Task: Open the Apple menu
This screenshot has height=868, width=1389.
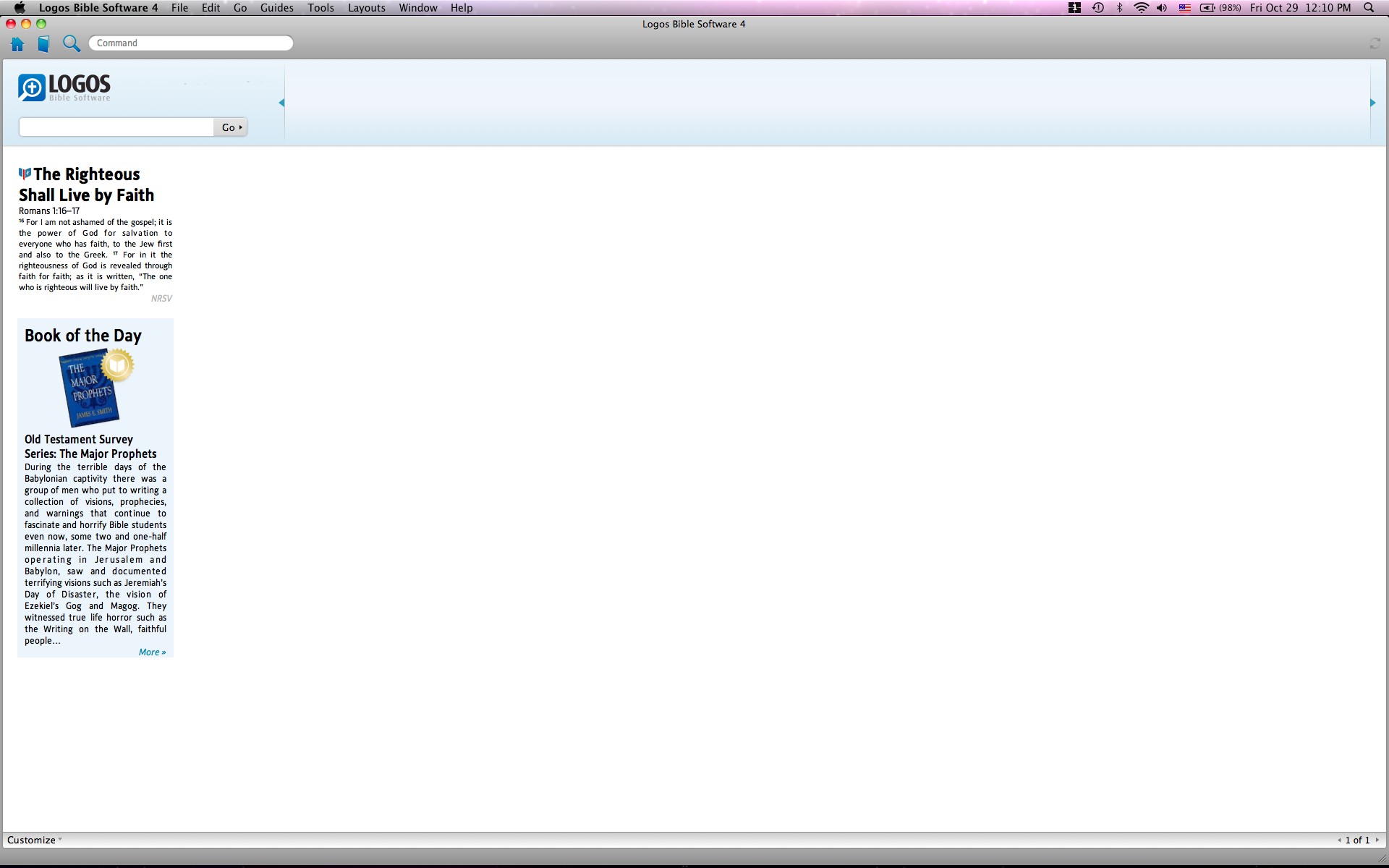Action: [x=20, y=7]
